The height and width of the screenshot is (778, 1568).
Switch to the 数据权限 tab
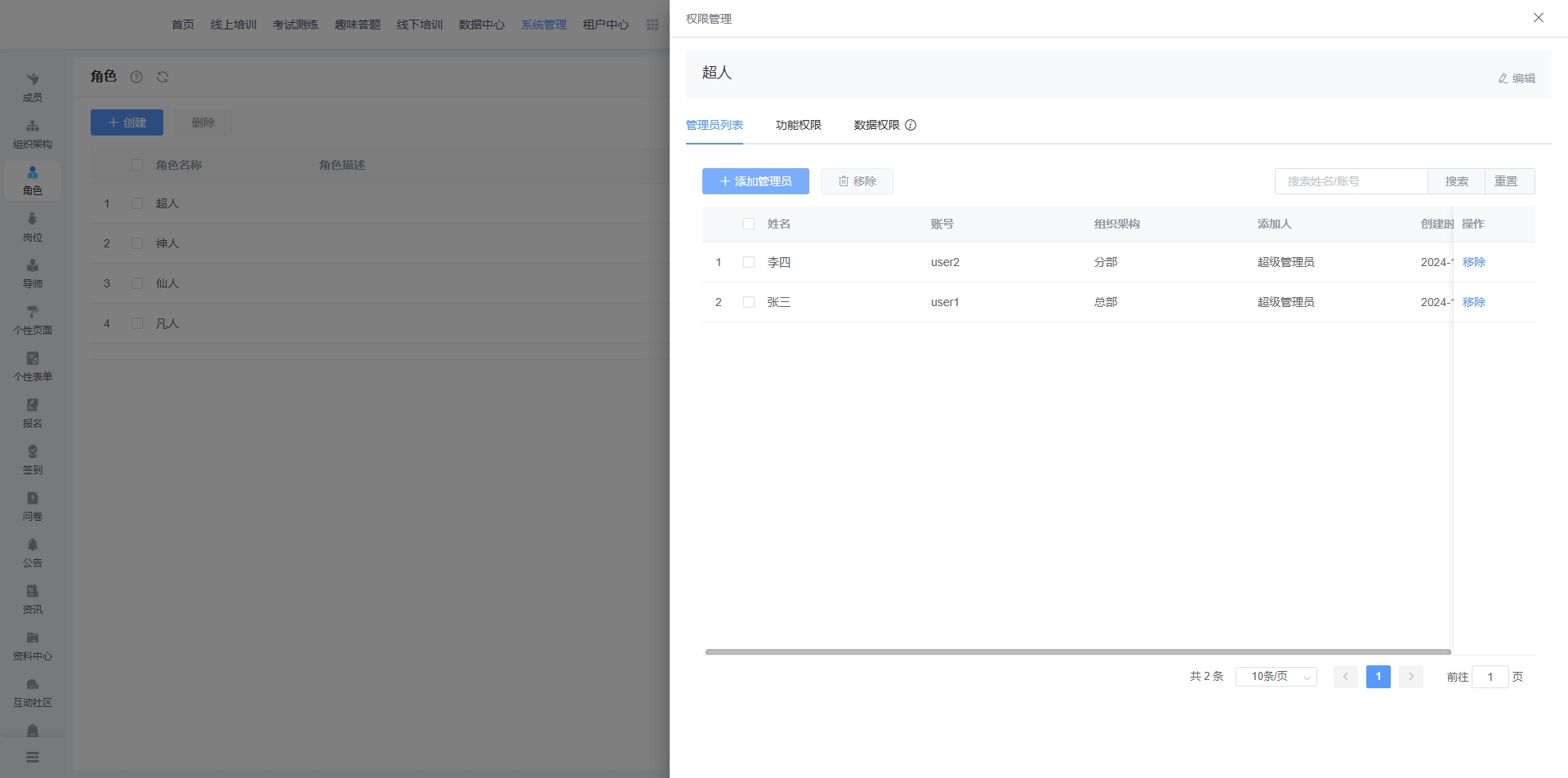click(x=876, y=125)
